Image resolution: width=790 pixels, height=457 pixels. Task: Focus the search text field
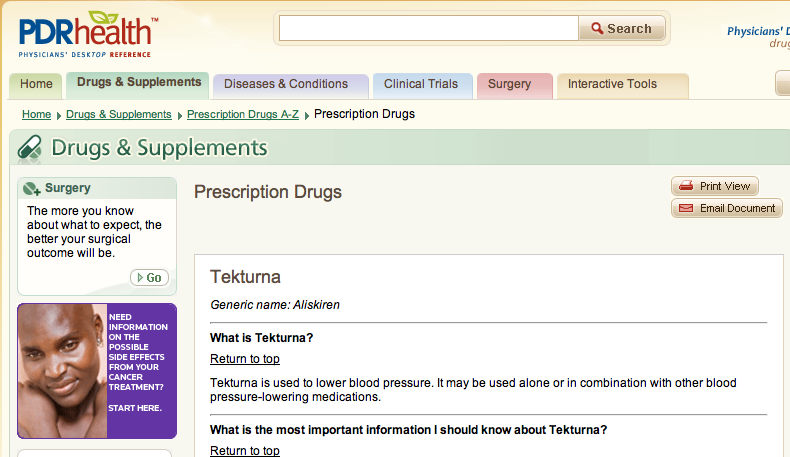coord(428,28)
